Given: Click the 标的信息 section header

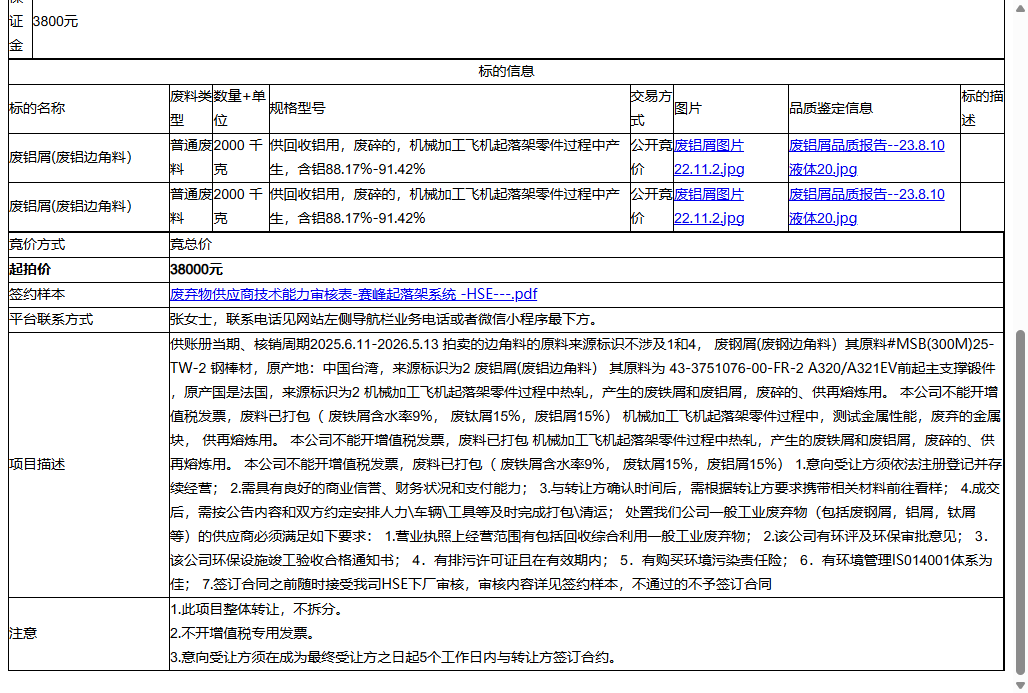Looking at the screenshot, I should pos(506,71).
